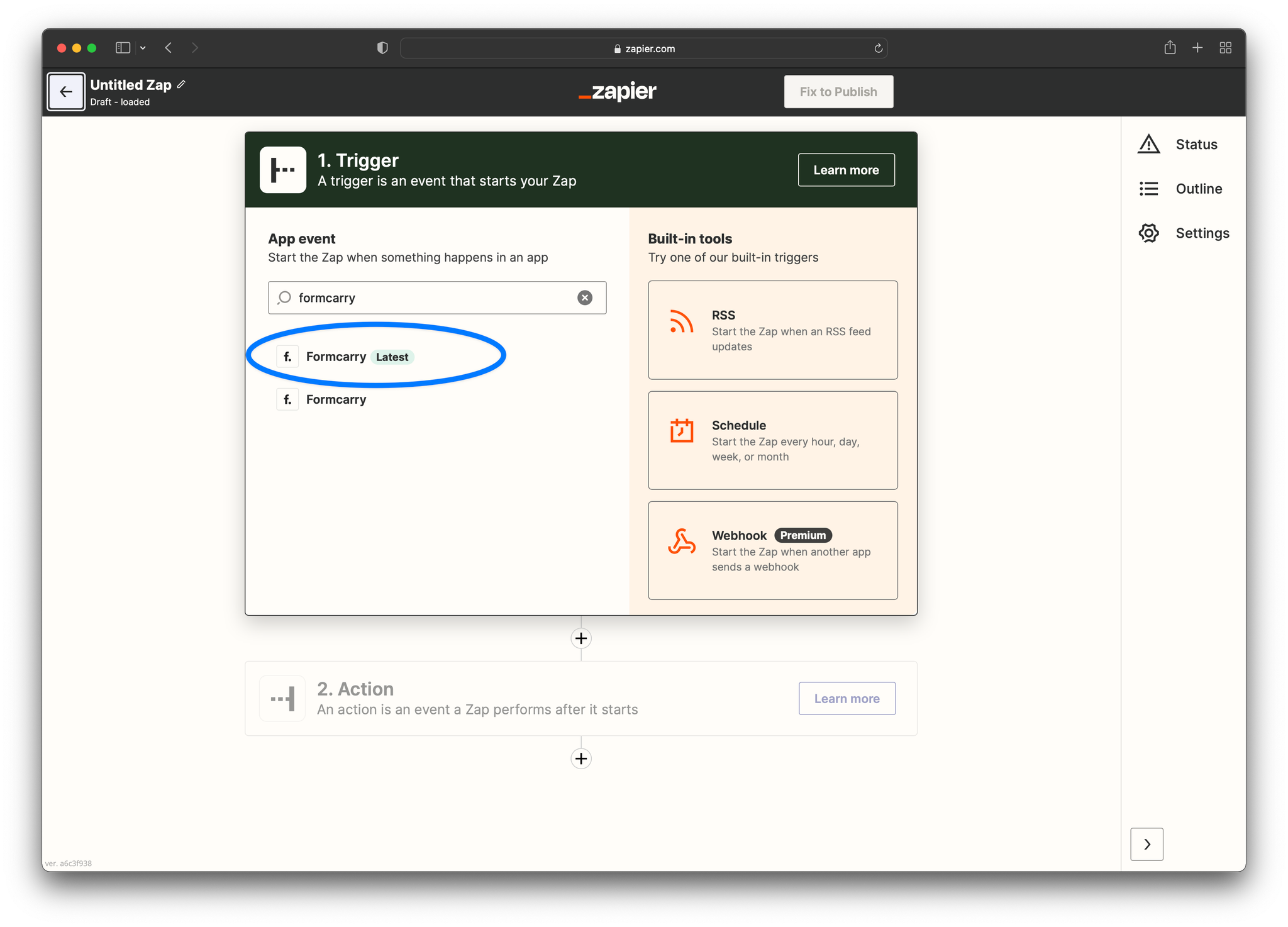Click the Draft - loaded status text
The width and height of the screenshot is (1288, 927).
(x=119, y=102)
